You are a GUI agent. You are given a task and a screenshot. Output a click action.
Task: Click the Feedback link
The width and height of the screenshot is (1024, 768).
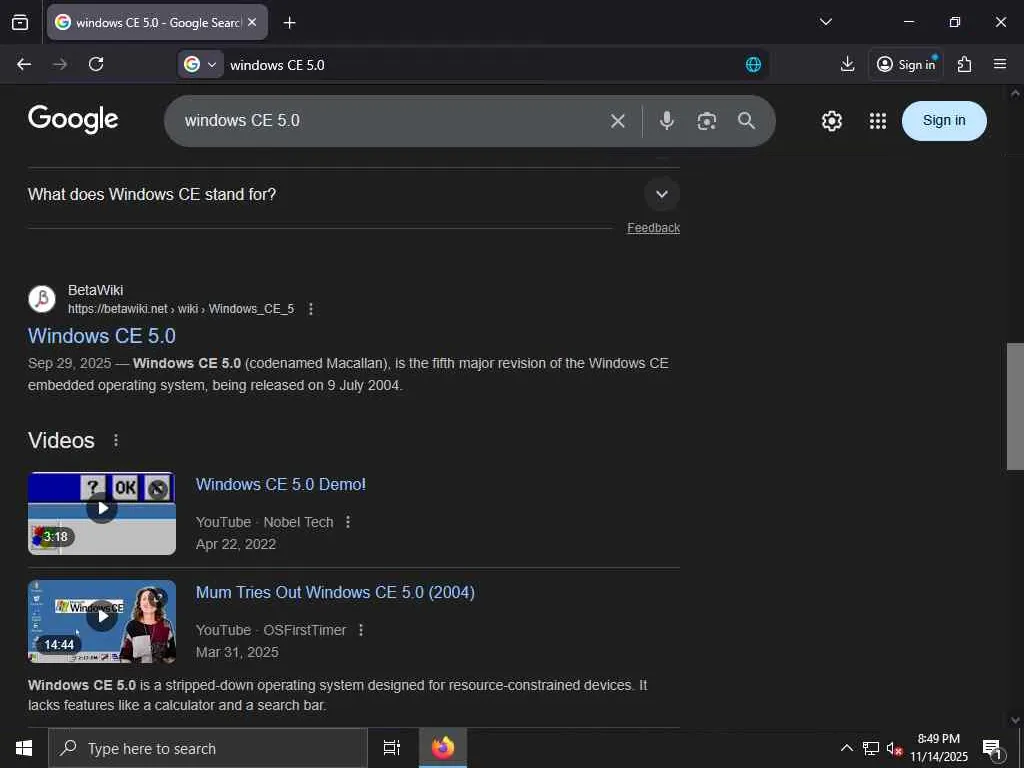click(653, 228)
